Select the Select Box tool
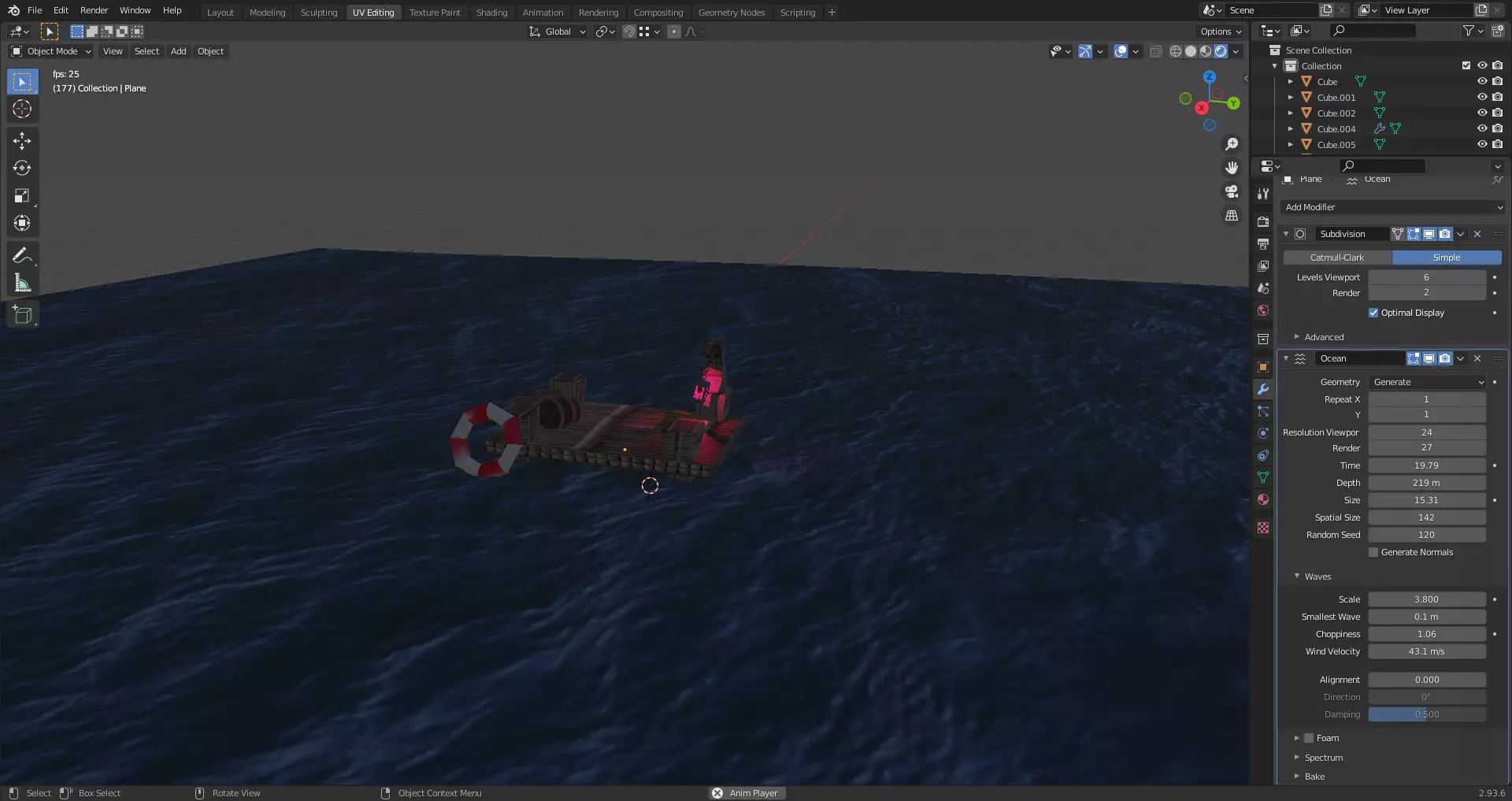Viewport: 1512px width, 801px height. [22, 82]
